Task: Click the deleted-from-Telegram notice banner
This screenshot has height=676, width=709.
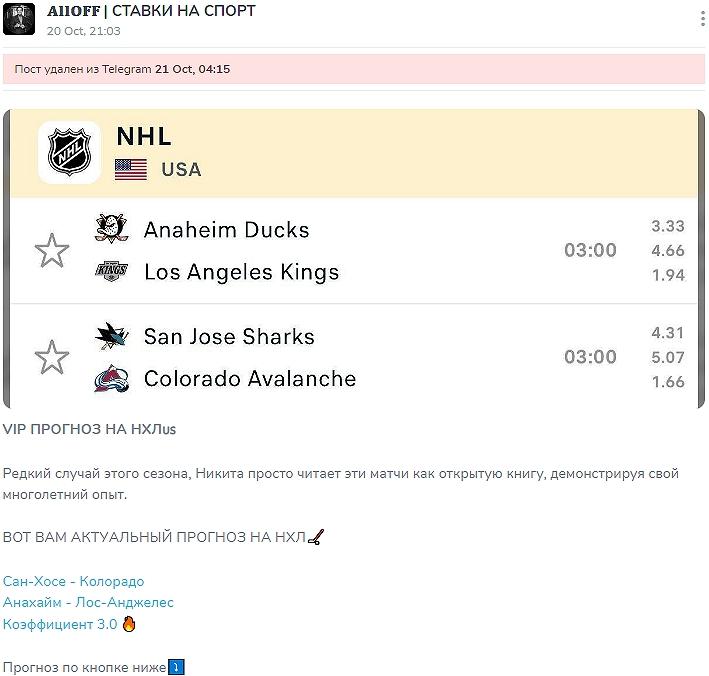Action: (x=354, y=70)
